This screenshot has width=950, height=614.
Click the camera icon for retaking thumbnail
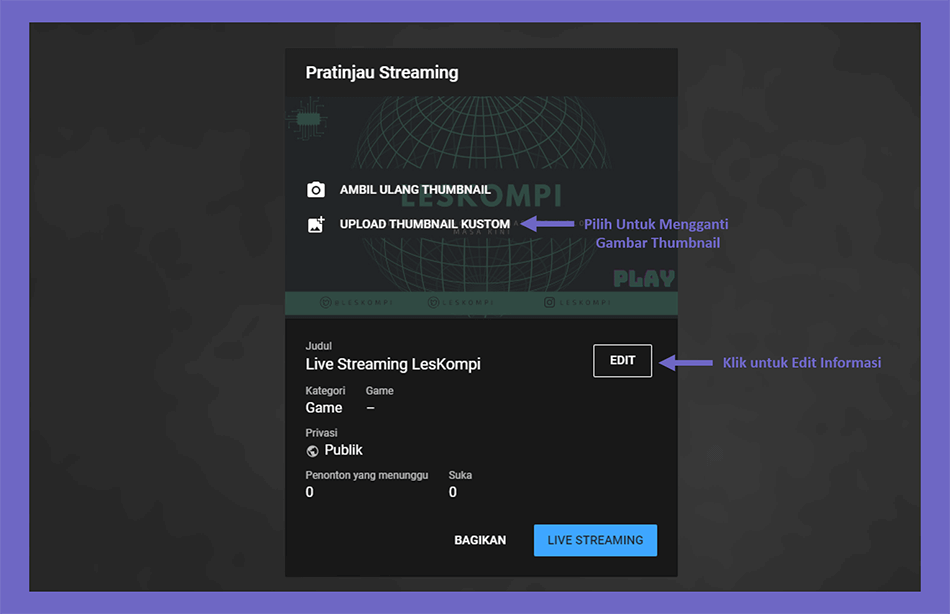click(316, 190)
